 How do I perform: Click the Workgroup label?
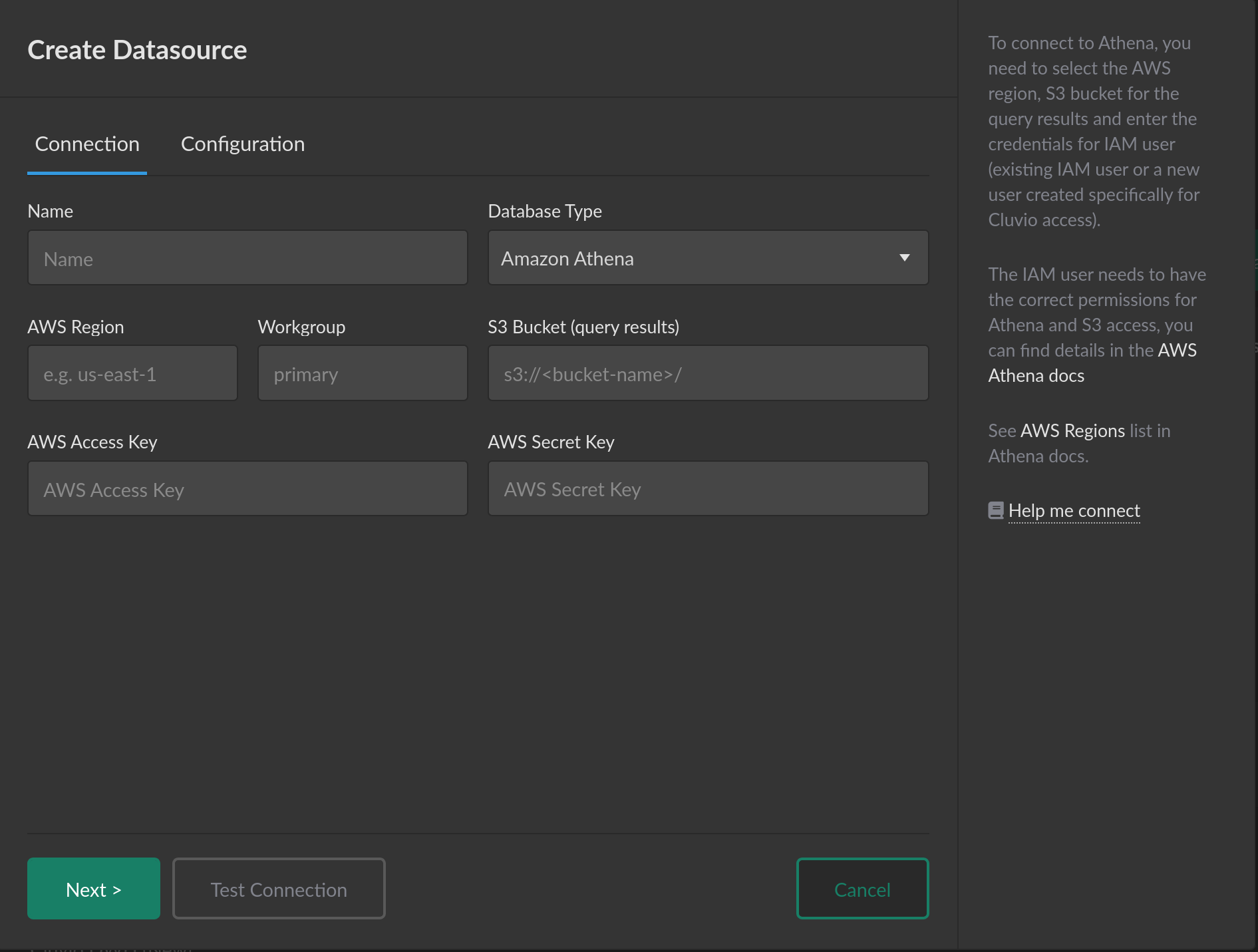tap(301, 327)
